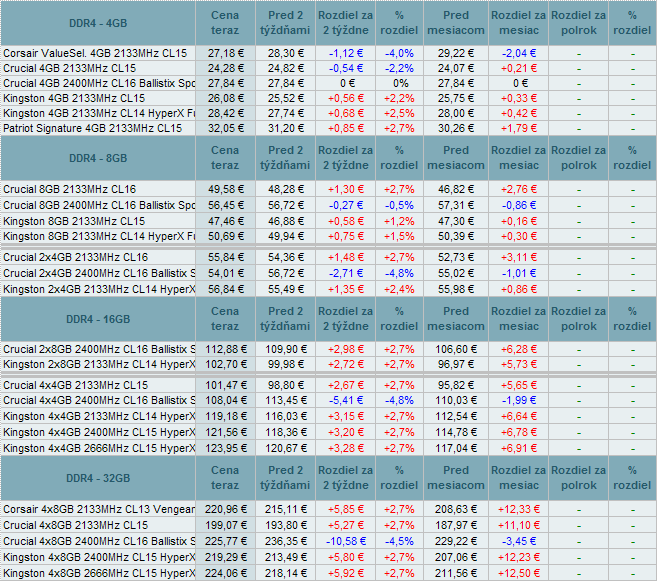Click Kingston 8GB 2133MHz CL15 product name
657x581 pixels.
pyautogui.click(x=74, y=221)
